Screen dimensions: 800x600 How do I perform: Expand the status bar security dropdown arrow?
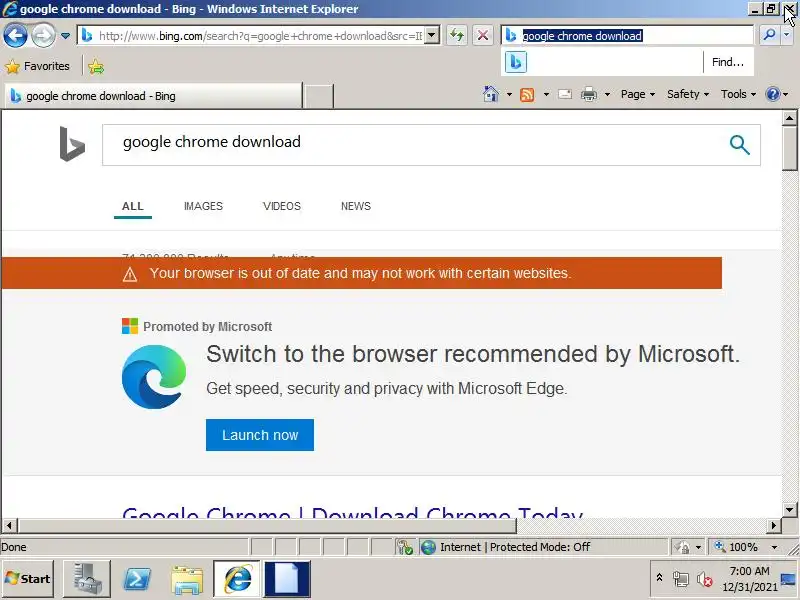pyautogui.click(x=698, y=547)
